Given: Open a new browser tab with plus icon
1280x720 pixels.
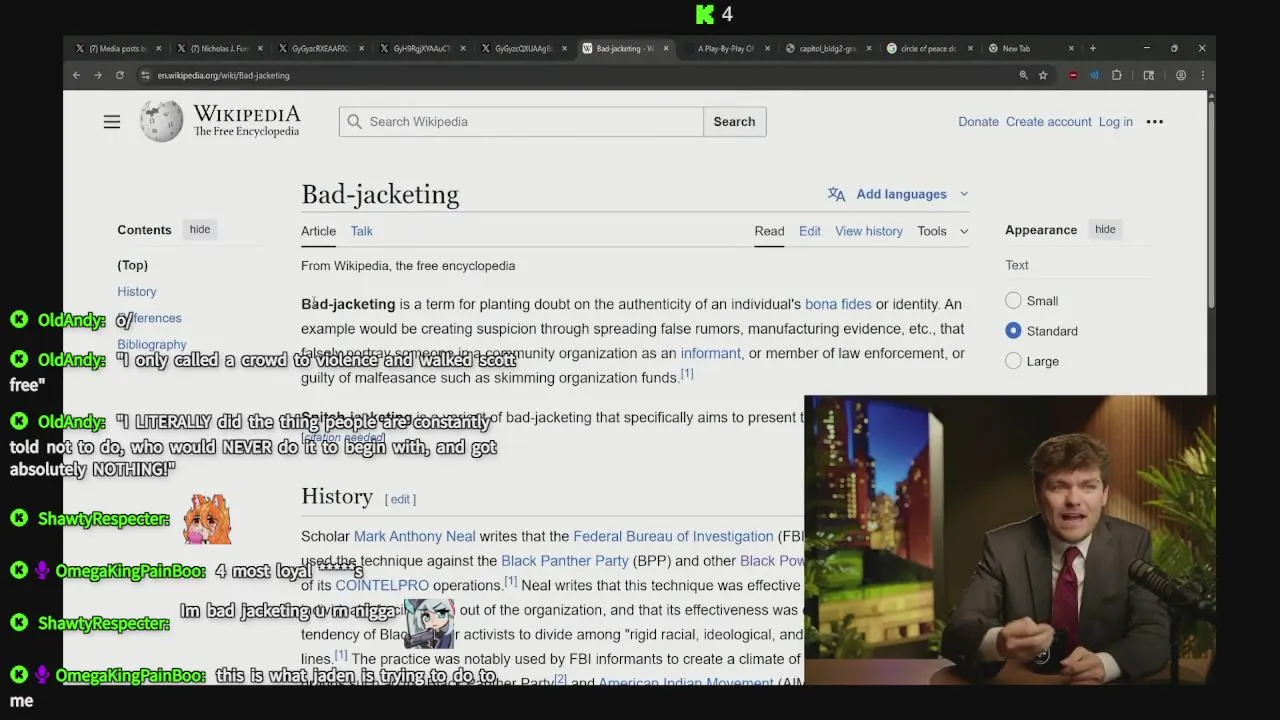Looking at the screenshot, I should point(1092,48).
